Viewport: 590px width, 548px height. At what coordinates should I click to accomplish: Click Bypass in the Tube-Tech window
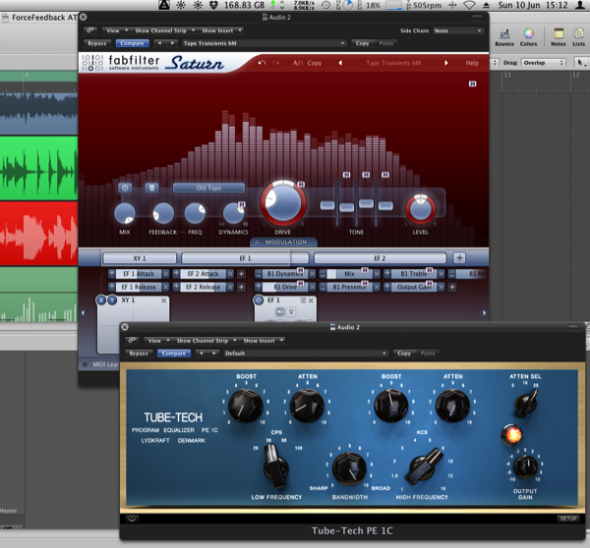point(139,353)
